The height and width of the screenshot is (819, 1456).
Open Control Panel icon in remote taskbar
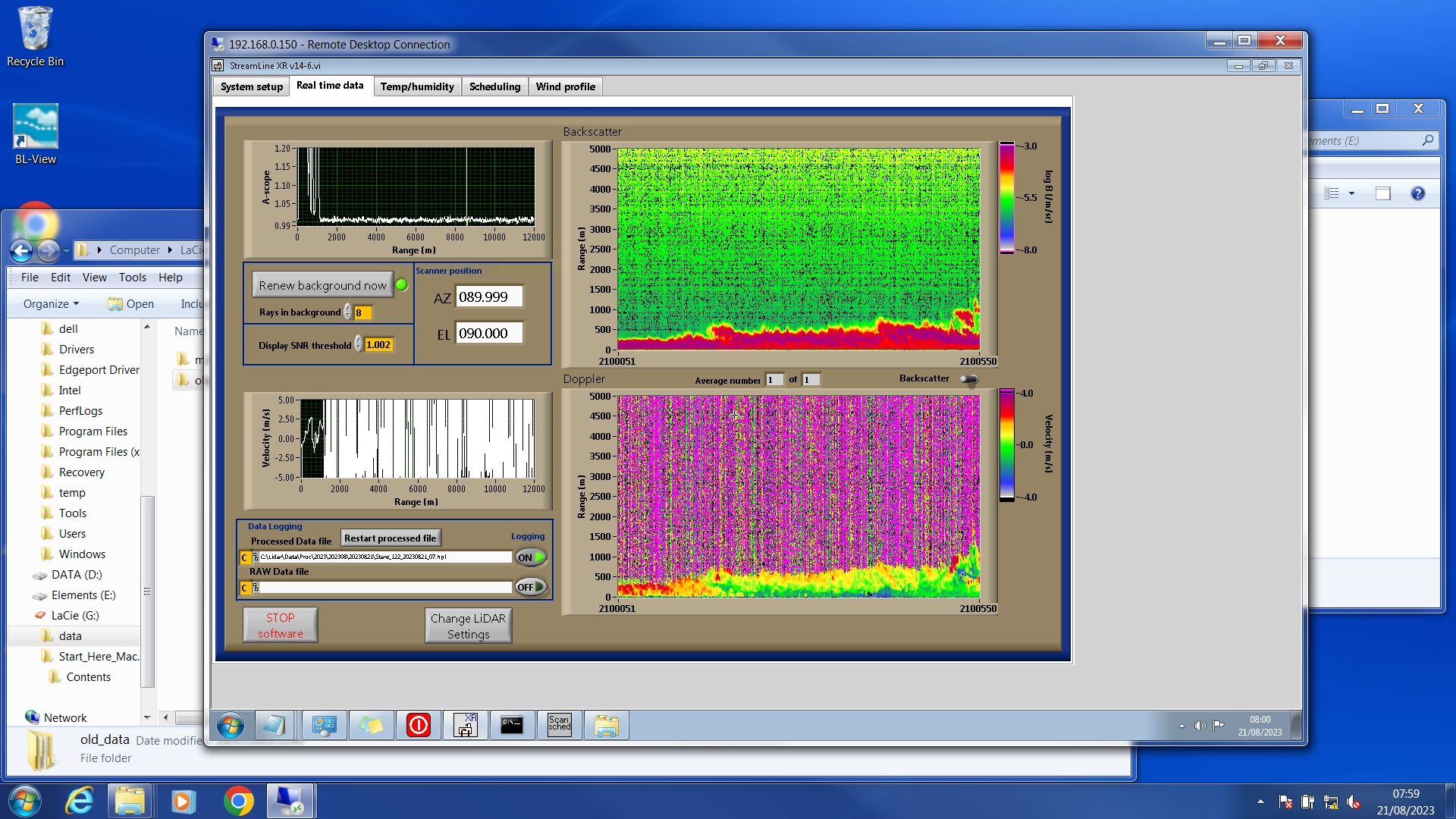tap(324, 725)
